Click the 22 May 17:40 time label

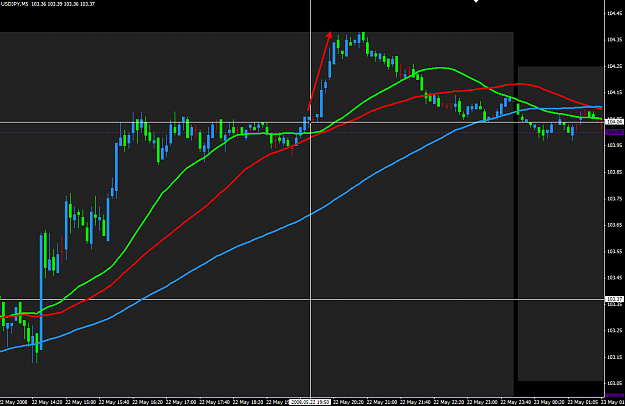coord(214,402)
